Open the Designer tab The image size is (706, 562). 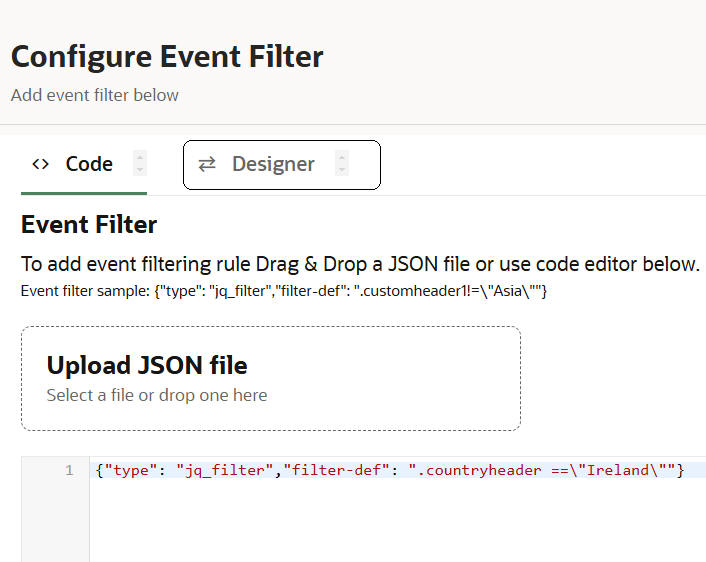click(273, 164)
